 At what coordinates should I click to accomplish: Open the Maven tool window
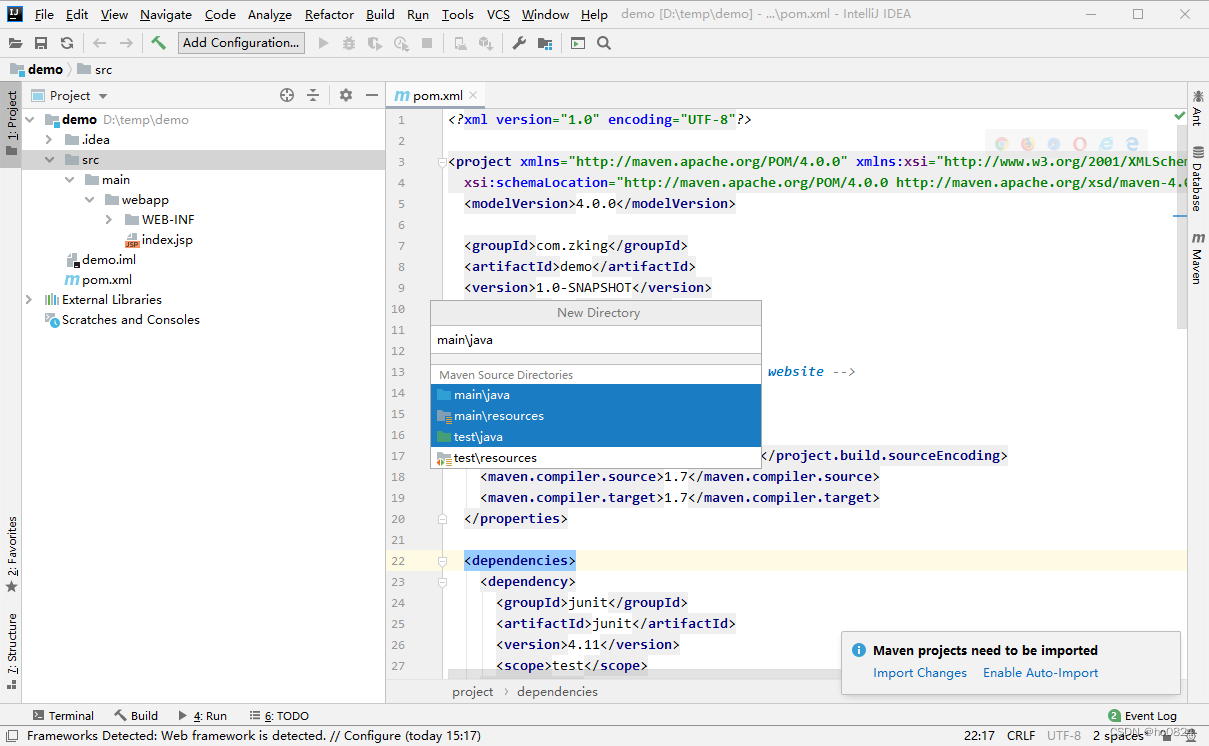click(x=1197, y=258)
